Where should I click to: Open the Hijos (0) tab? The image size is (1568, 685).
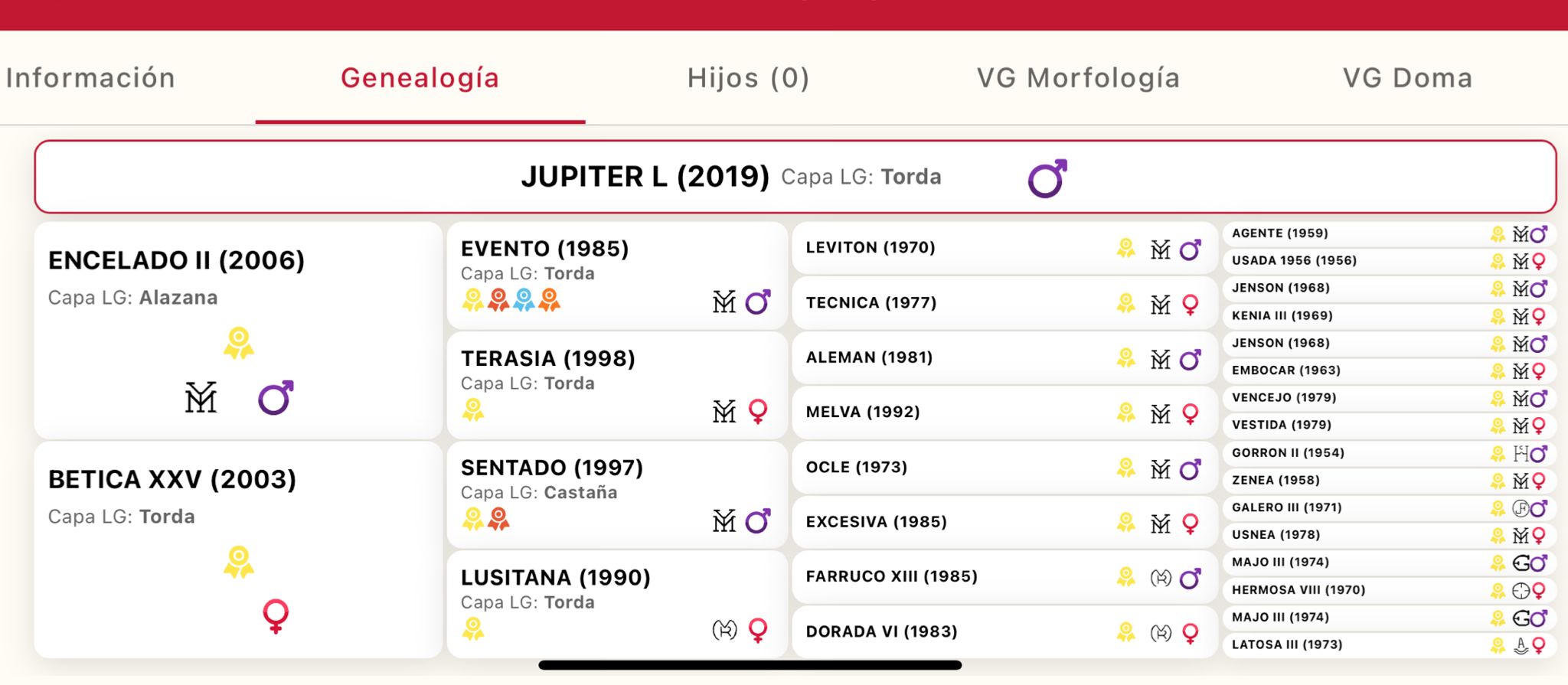748,78
